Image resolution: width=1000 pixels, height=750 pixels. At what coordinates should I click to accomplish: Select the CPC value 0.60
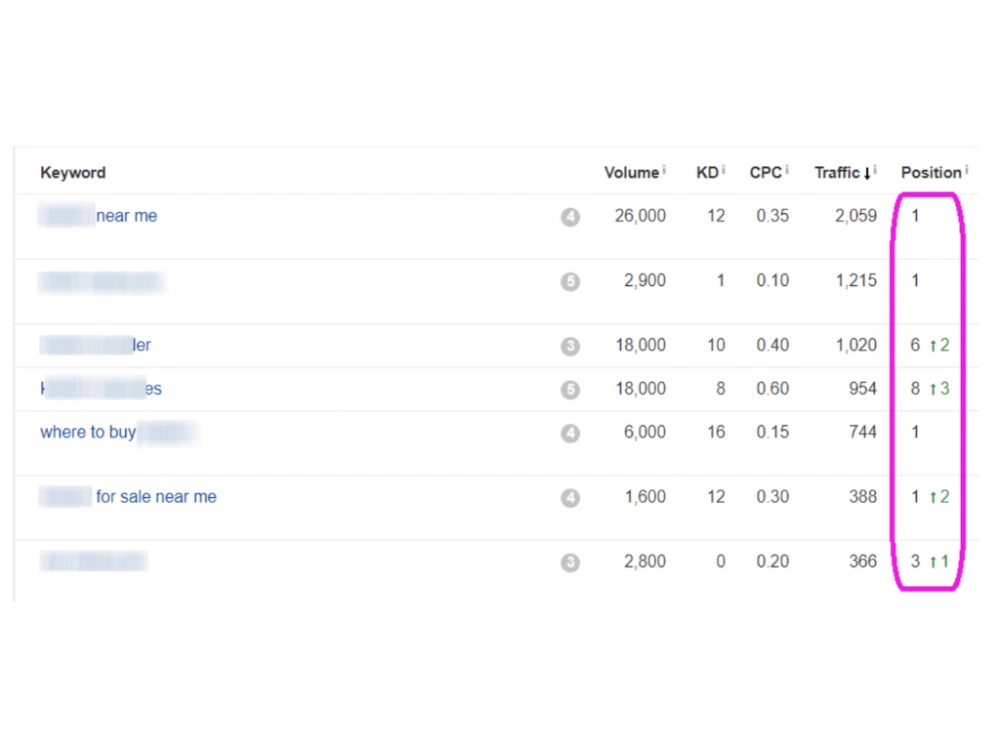772,388
